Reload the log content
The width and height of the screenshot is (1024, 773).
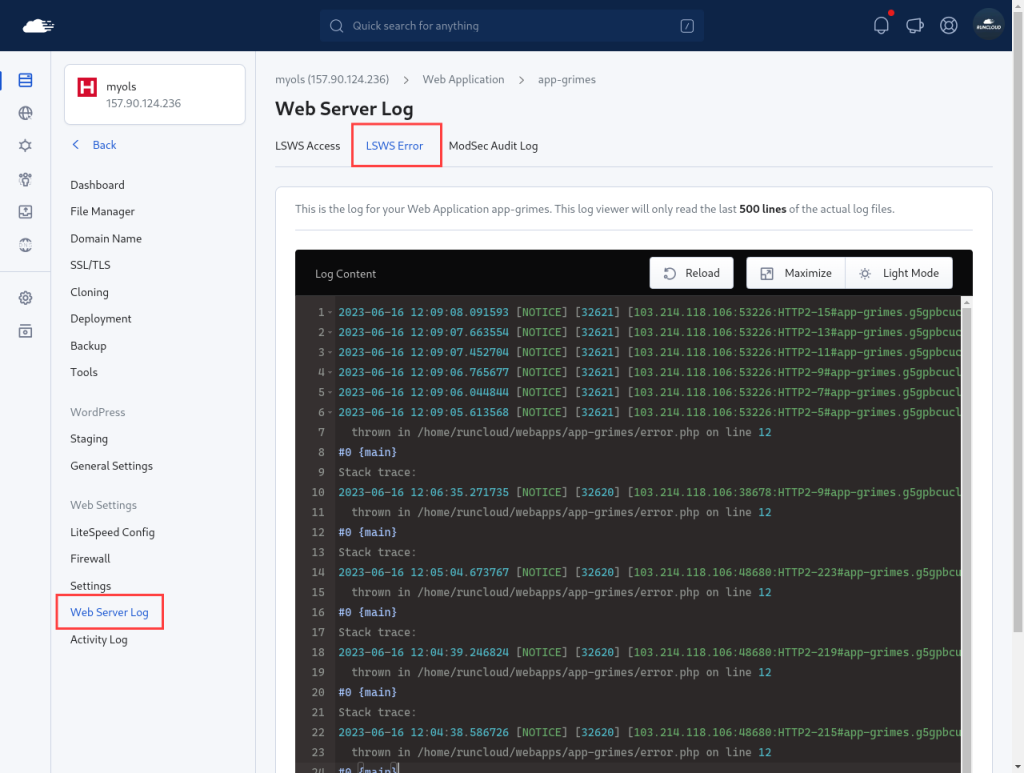(x=691, y=273)
